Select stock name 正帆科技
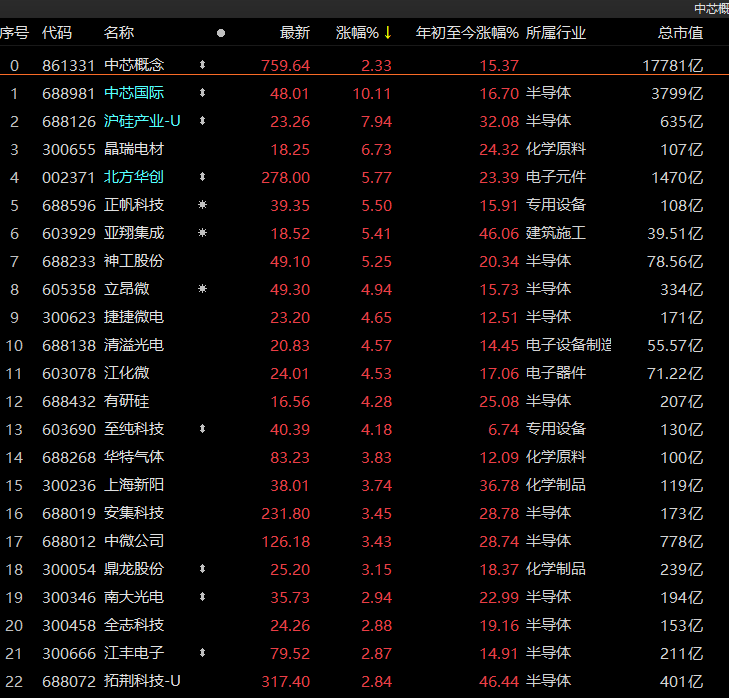 [x=134, y=205]
